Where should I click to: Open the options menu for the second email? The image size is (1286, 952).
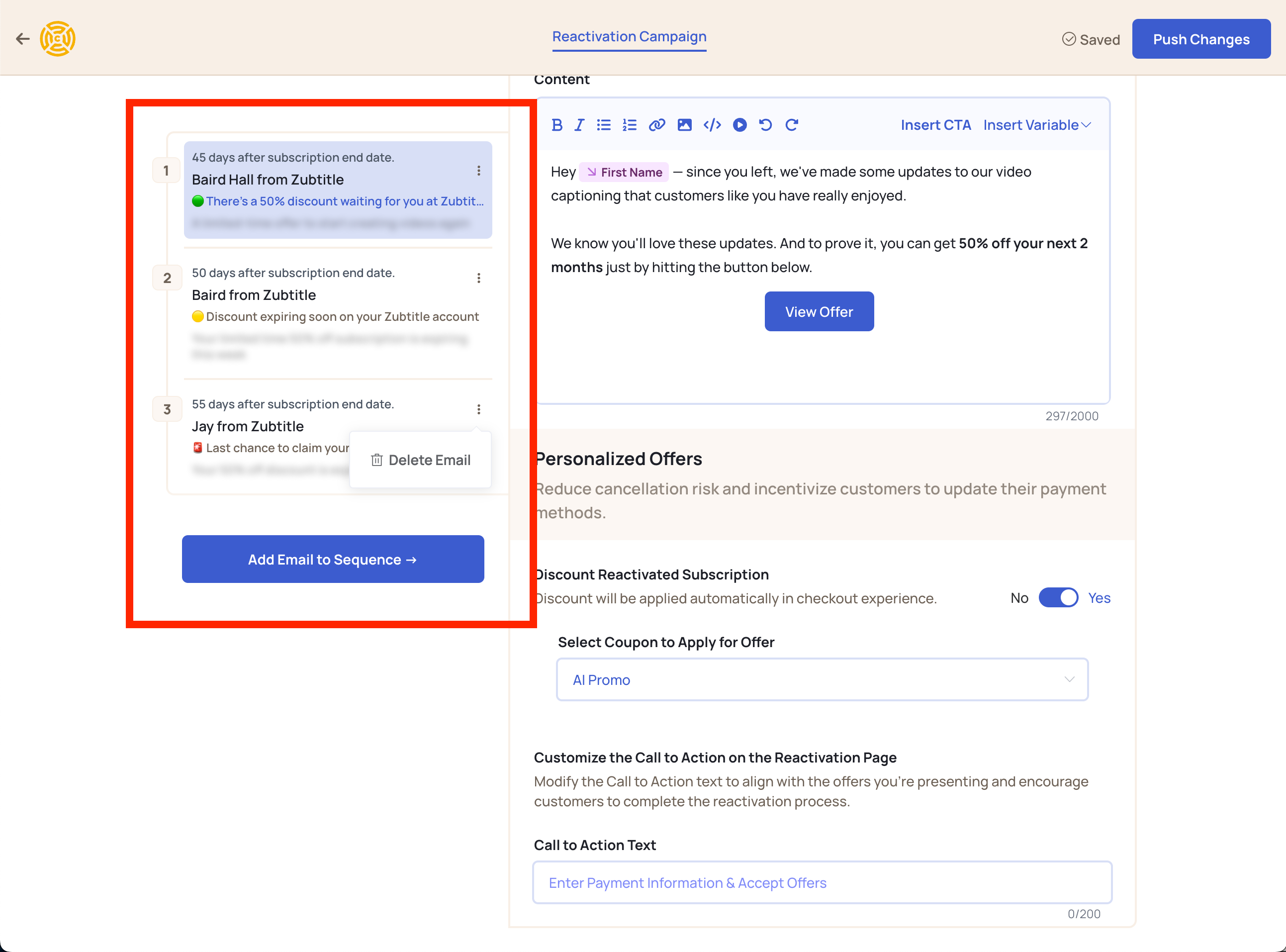[x=478, y=278]
